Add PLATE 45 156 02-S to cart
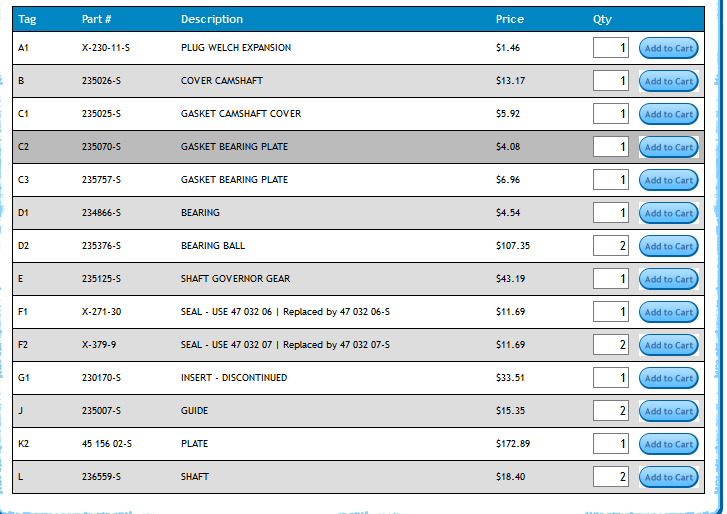The image size is (727, 514). click(668, 444)
